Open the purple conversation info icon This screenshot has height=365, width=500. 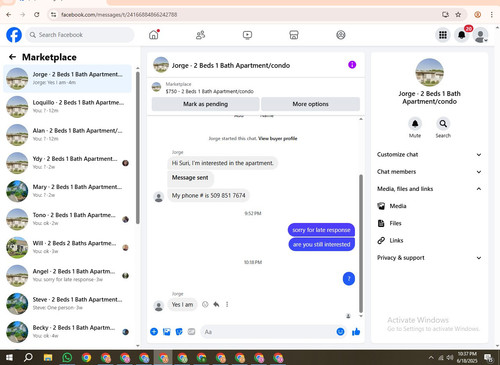[x=352, y=65]
